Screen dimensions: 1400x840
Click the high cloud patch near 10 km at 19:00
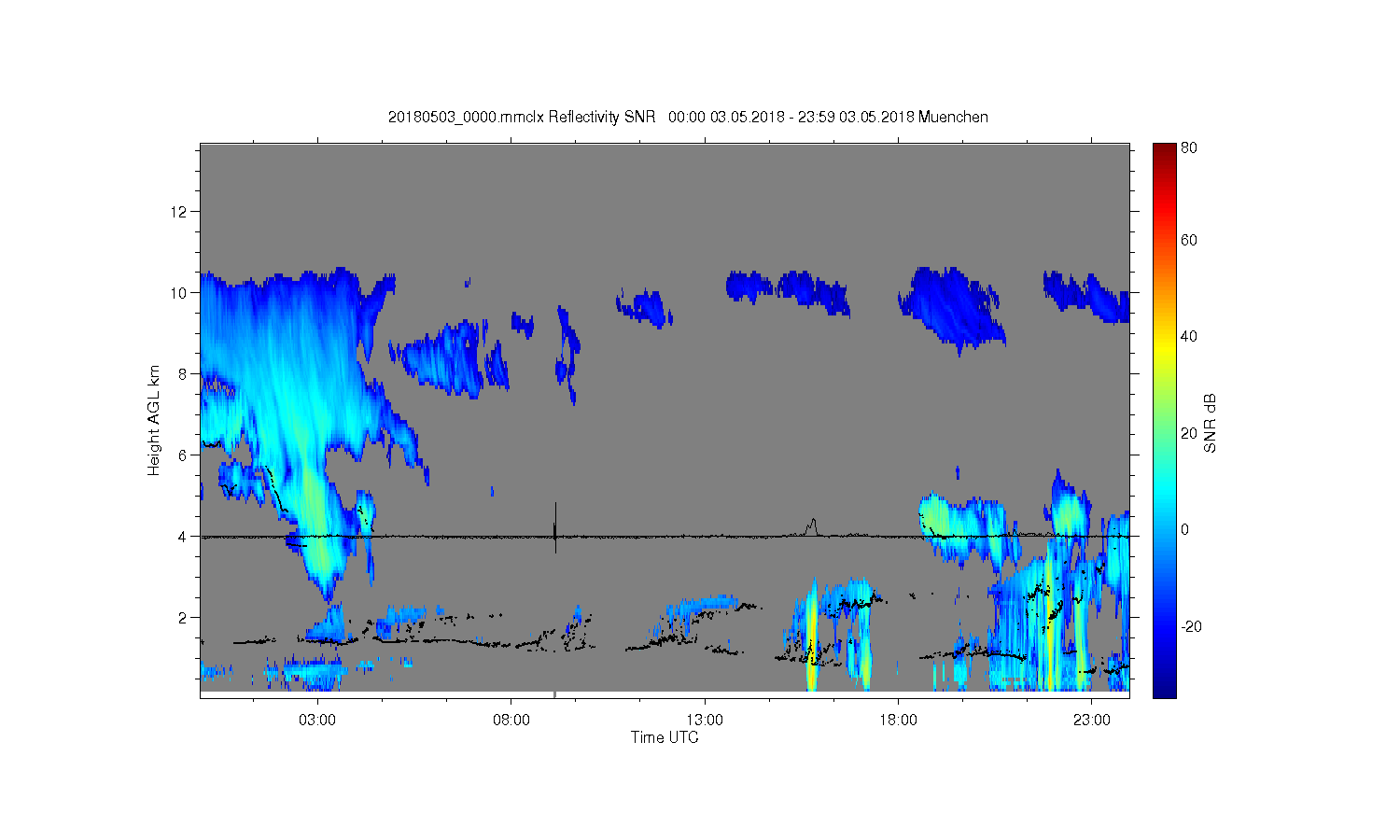point(952,308)
